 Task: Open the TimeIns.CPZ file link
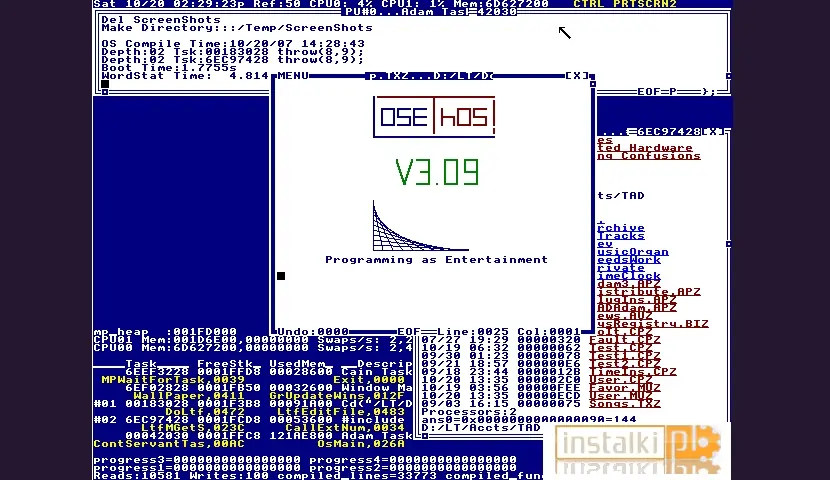[633, 372]
